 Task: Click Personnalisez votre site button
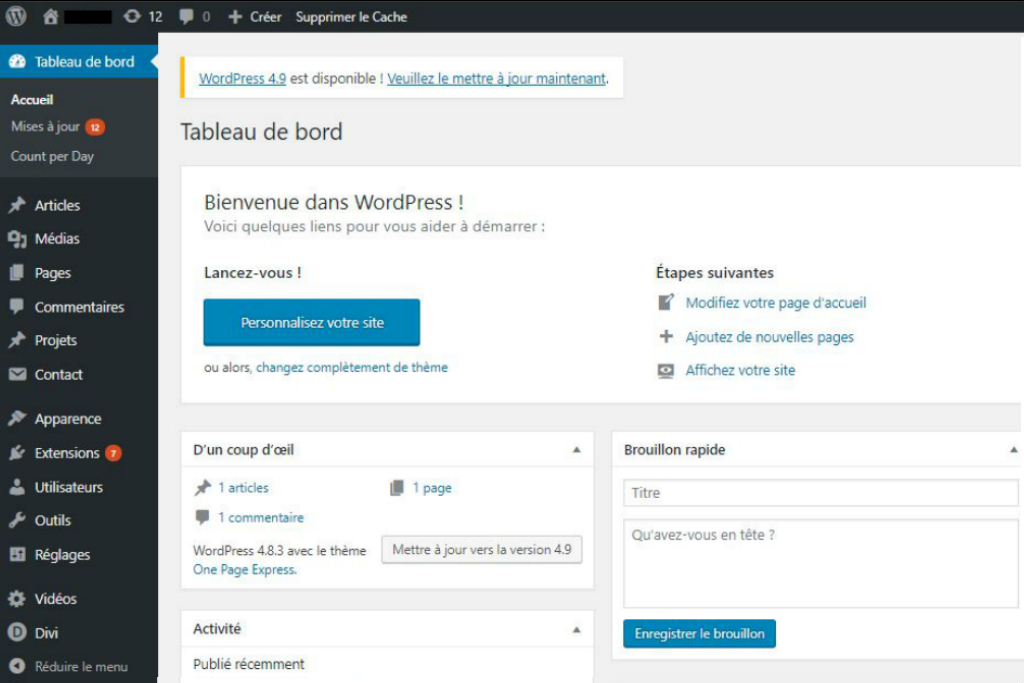click(312, 323)
